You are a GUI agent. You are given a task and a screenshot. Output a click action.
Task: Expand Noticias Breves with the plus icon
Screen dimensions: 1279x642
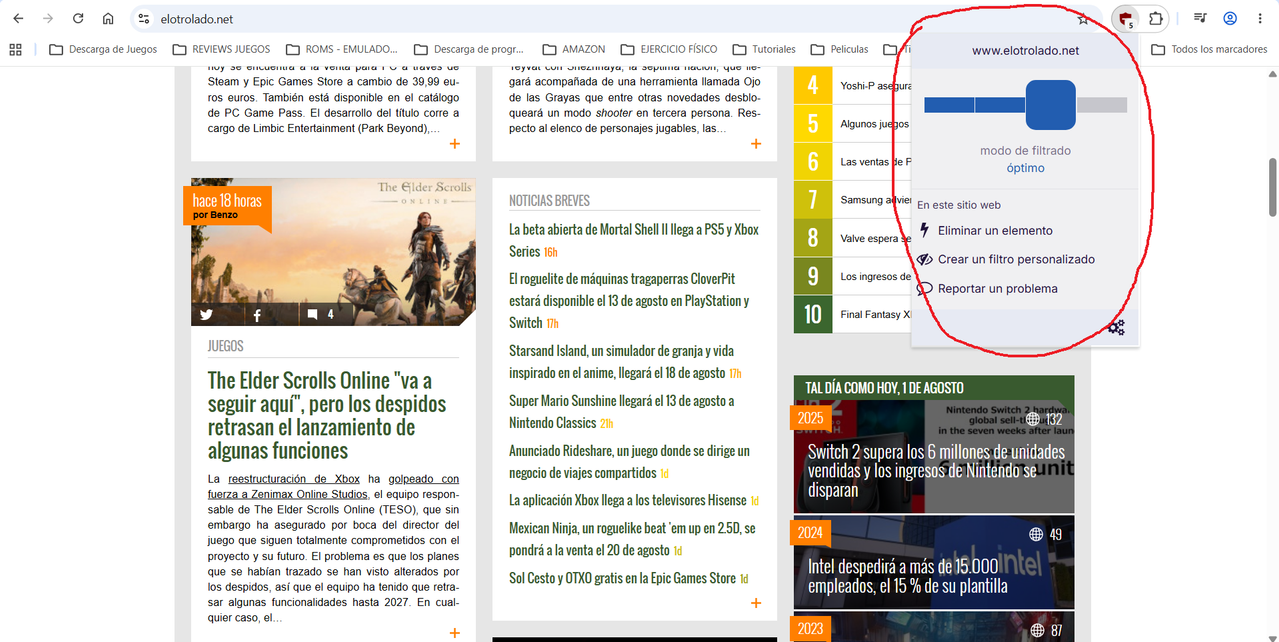(x=756, y=603)
